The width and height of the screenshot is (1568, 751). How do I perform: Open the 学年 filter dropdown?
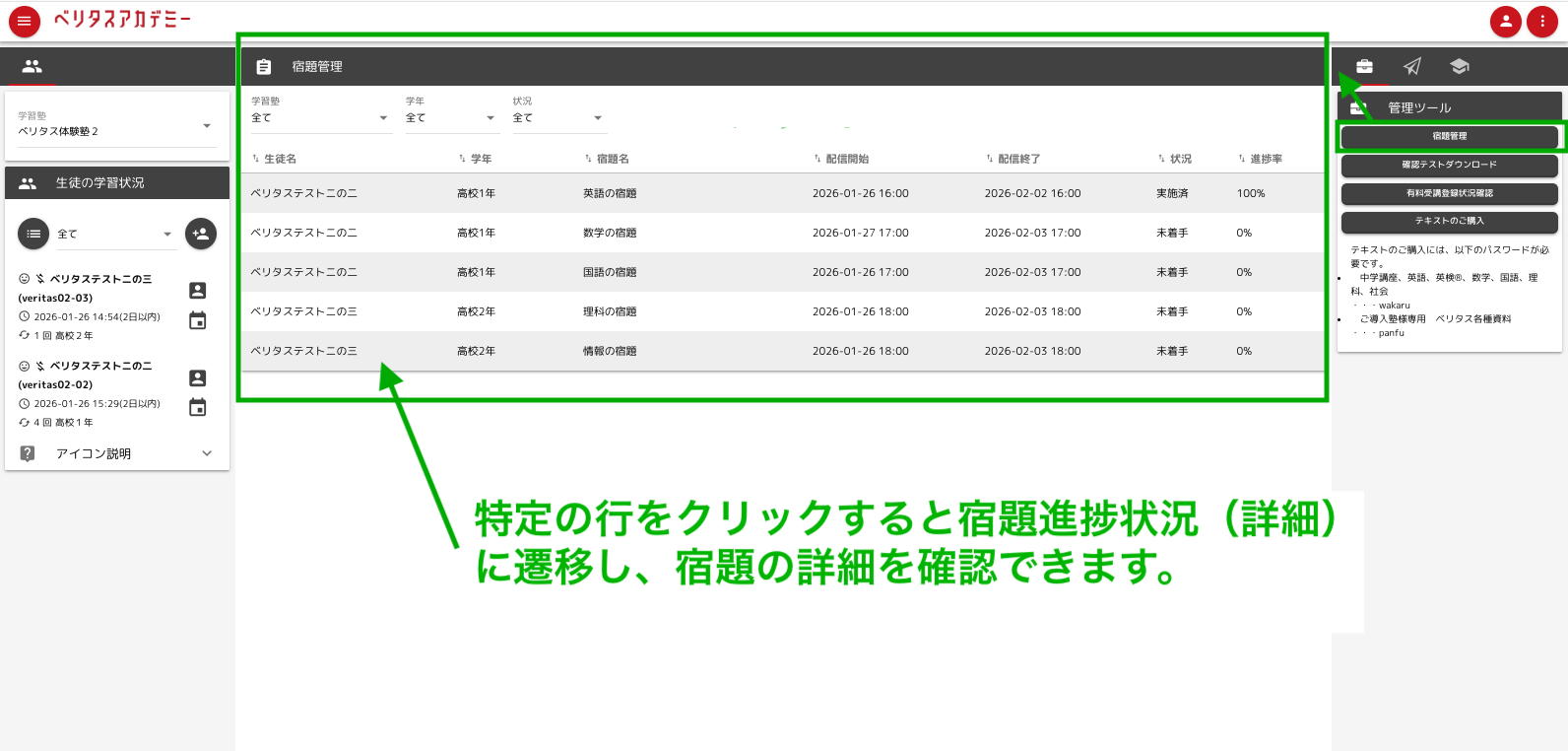pyautogui.click(x=451, y=117)
